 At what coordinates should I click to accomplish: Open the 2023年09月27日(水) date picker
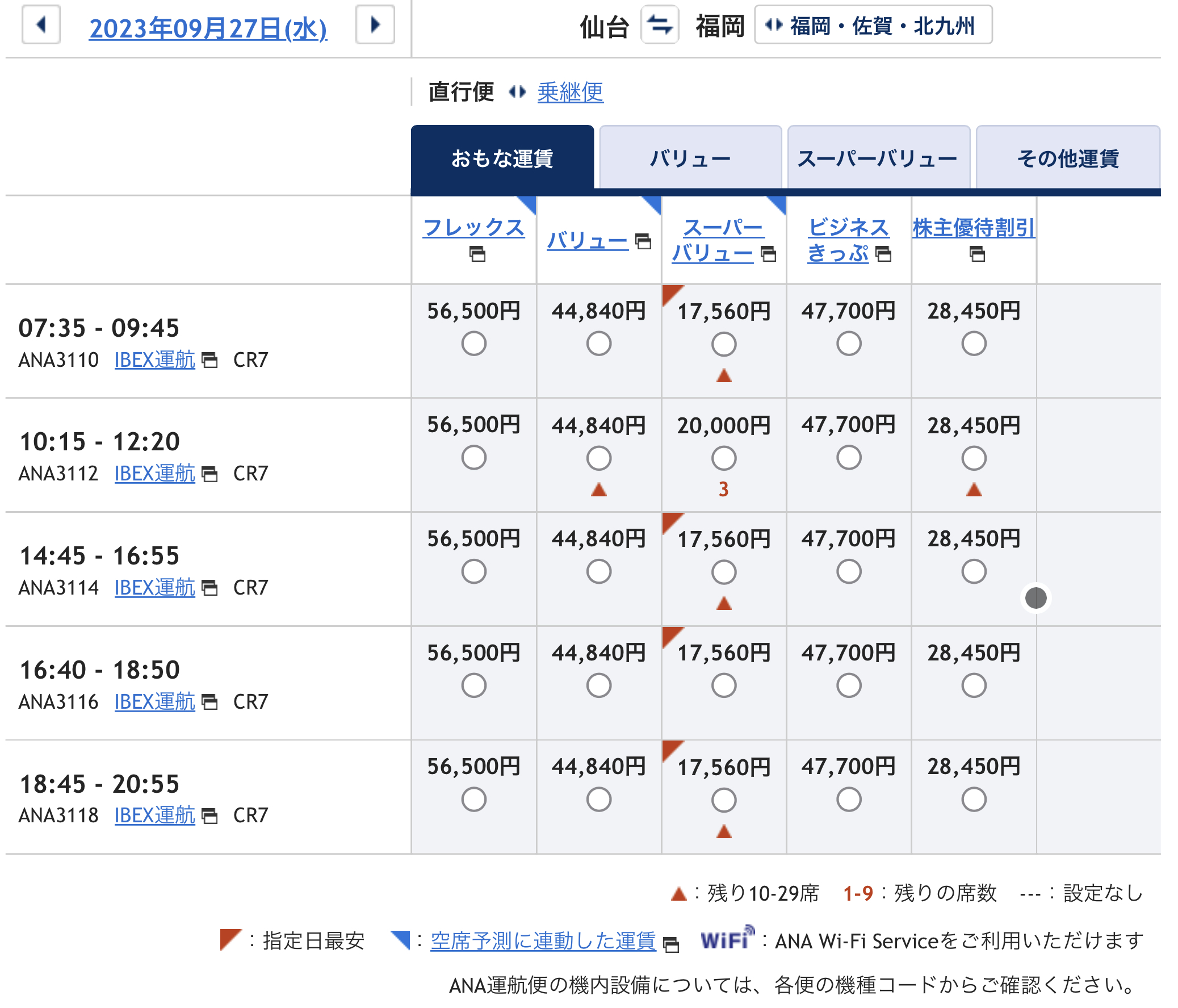pyautogui.click(x=208, y=28)
